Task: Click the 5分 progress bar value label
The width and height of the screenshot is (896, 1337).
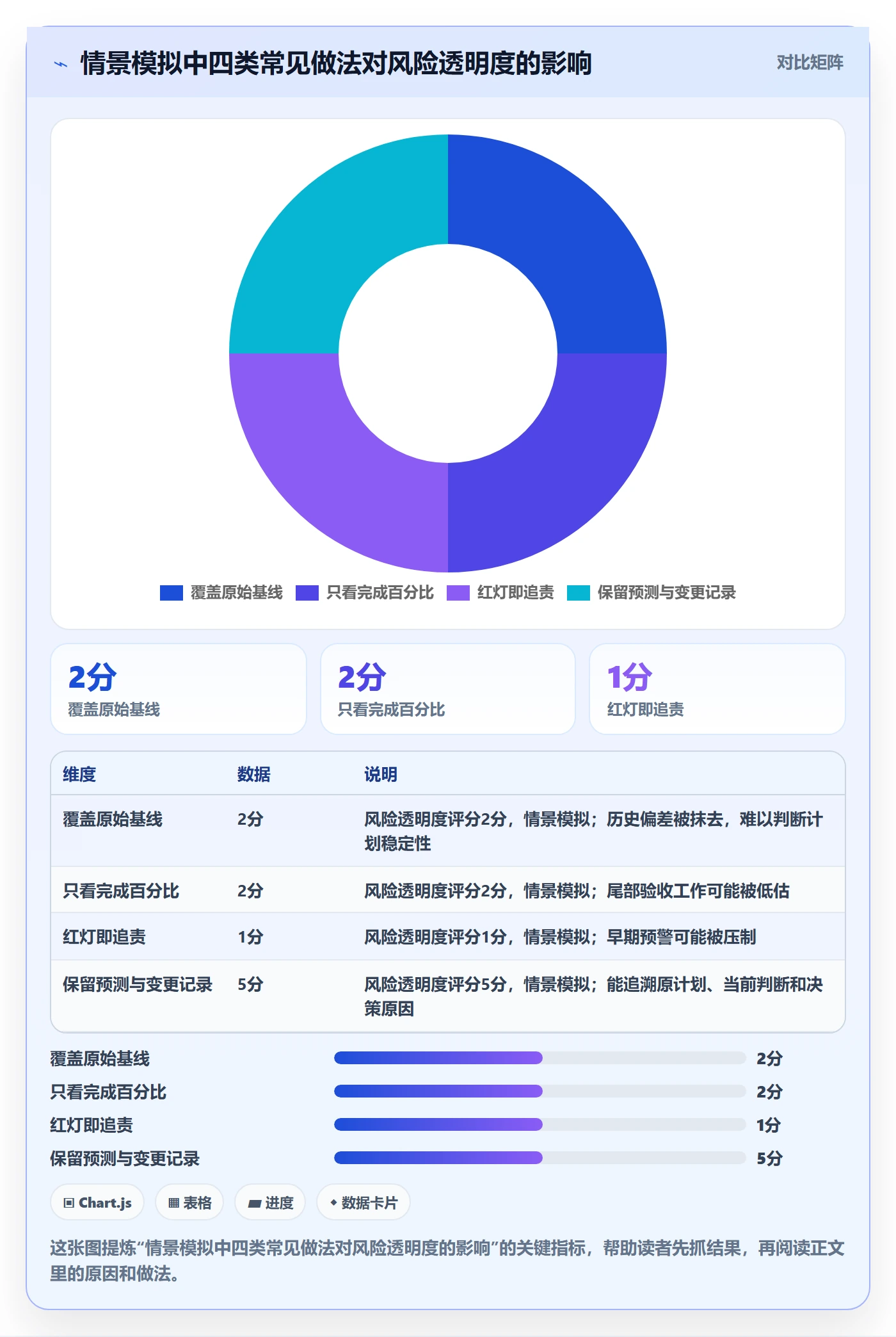Action: click(769, 1158)
